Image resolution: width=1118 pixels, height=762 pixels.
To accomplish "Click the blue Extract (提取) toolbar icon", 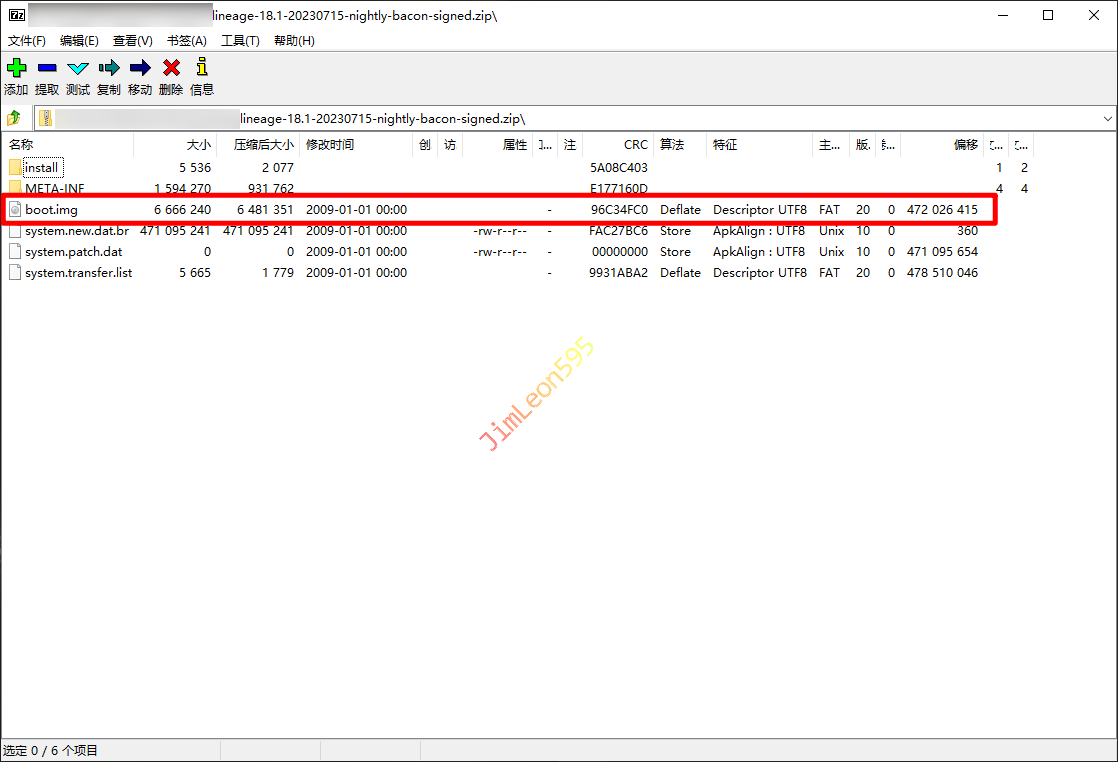I will coord(47,68).
